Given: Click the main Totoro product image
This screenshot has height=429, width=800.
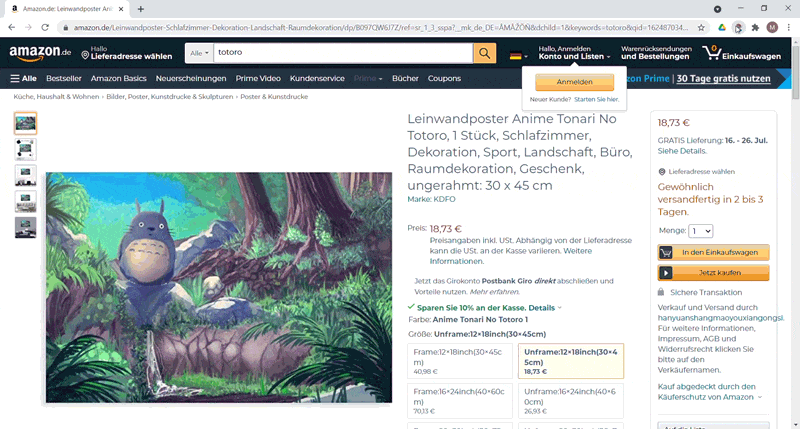Looking at the screenshot, I should click(x=219, y=288).
